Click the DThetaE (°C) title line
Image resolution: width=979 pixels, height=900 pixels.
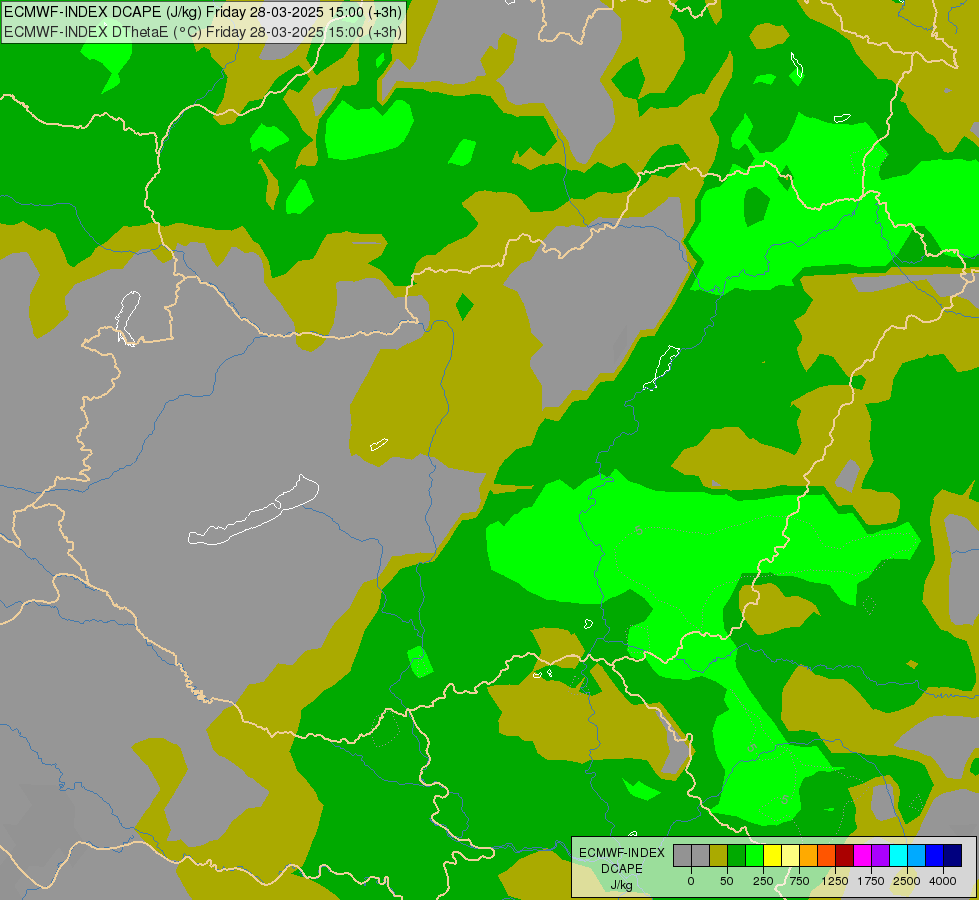pyautogui.click(x=203, y=32)
